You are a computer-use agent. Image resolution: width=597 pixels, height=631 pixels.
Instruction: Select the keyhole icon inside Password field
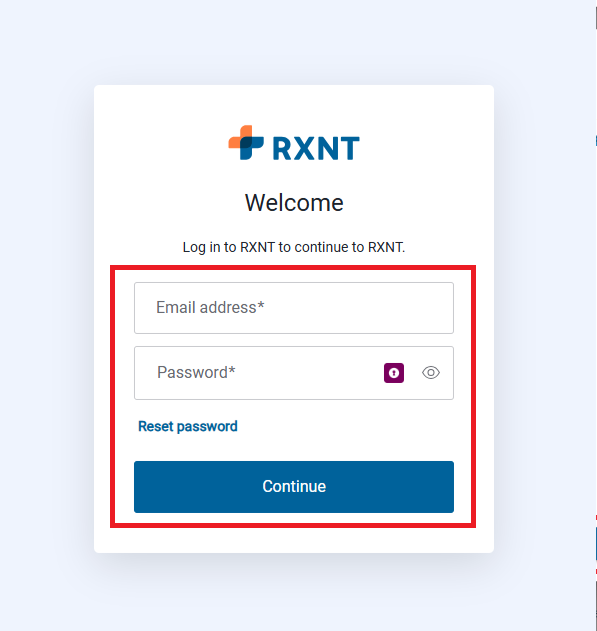pos(394,373)
